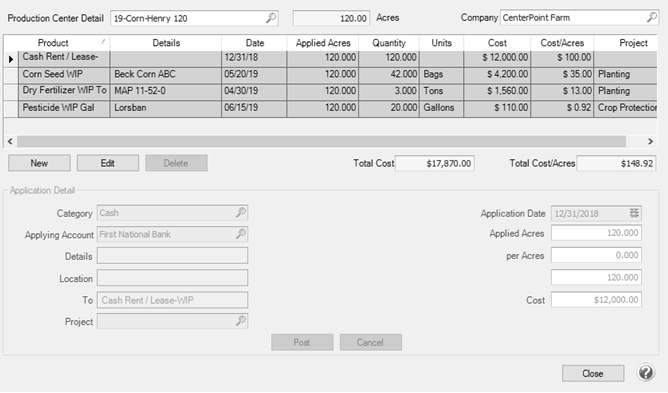The image size is (668, 393).
Task: Click the MAP 11-52-0 details cell
Action: [x=166, y=92]
